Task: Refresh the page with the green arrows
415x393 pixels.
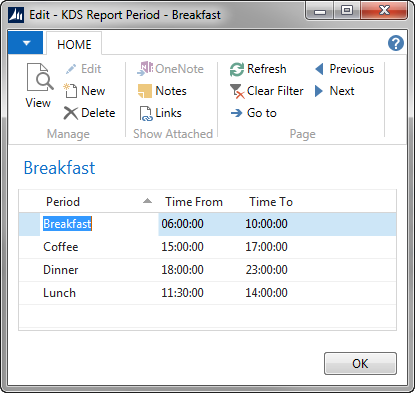Action: pyautogui.click(x=237, y=69)
